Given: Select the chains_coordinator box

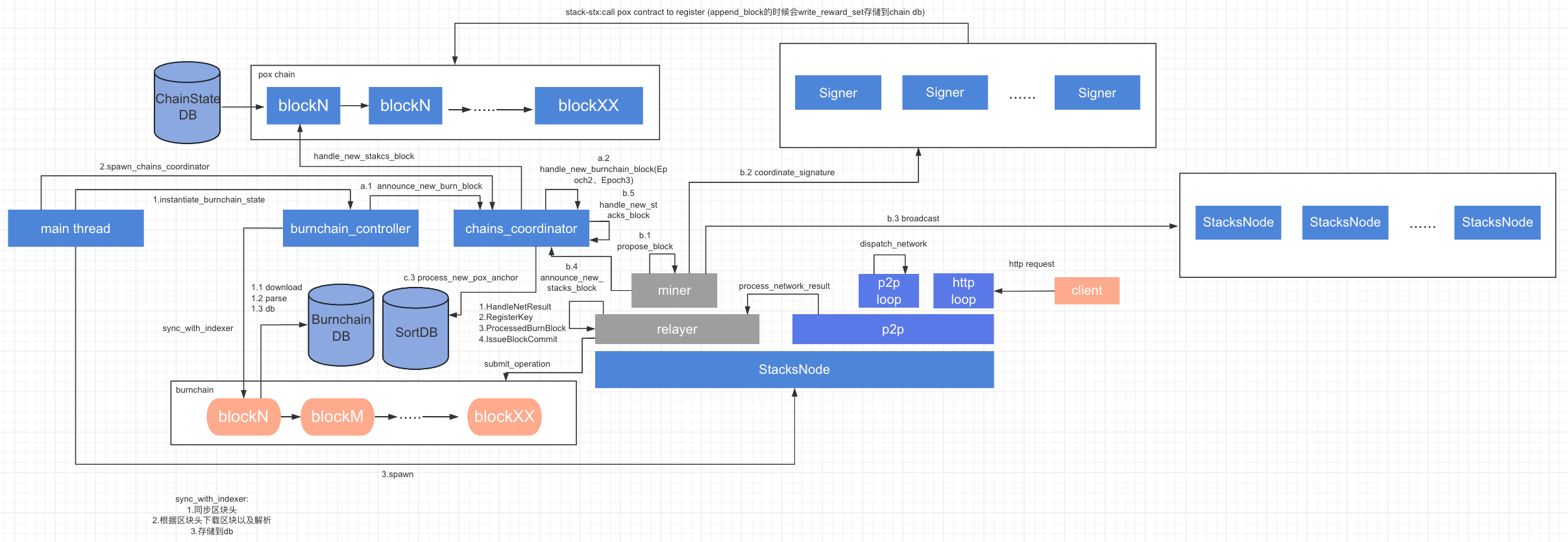Looking at the screenshot, I should coord(521,228).
